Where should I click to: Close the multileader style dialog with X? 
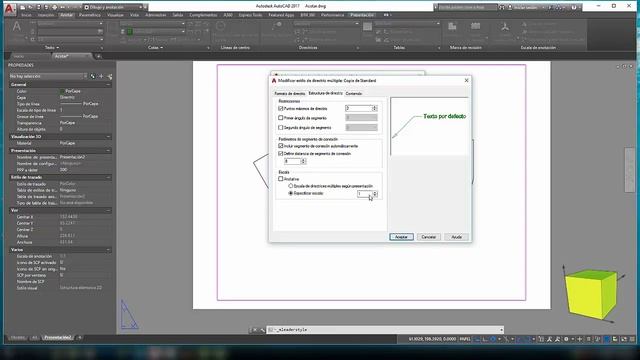pos(467,80)
